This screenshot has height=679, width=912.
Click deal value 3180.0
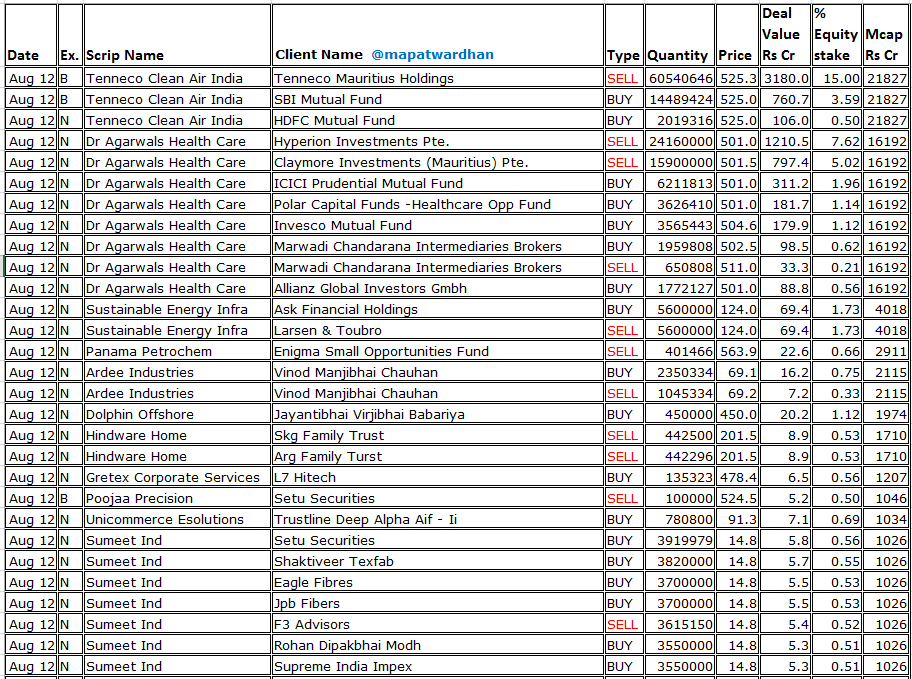point(786,79)
